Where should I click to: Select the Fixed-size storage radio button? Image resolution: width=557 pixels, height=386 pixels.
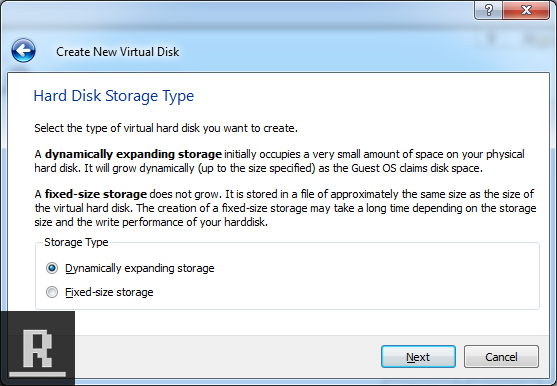[x=52, y=292]
